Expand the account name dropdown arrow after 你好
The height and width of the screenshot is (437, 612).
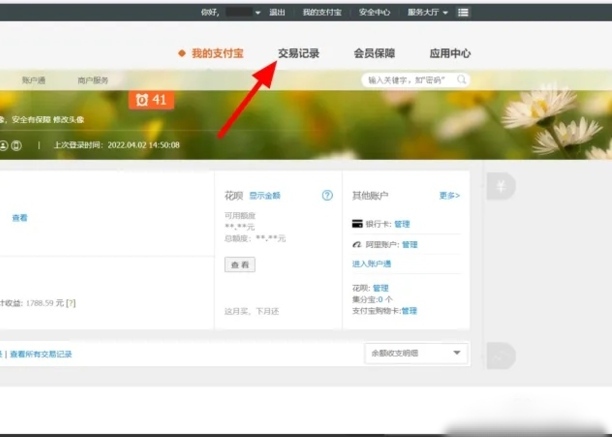point(258,12)
